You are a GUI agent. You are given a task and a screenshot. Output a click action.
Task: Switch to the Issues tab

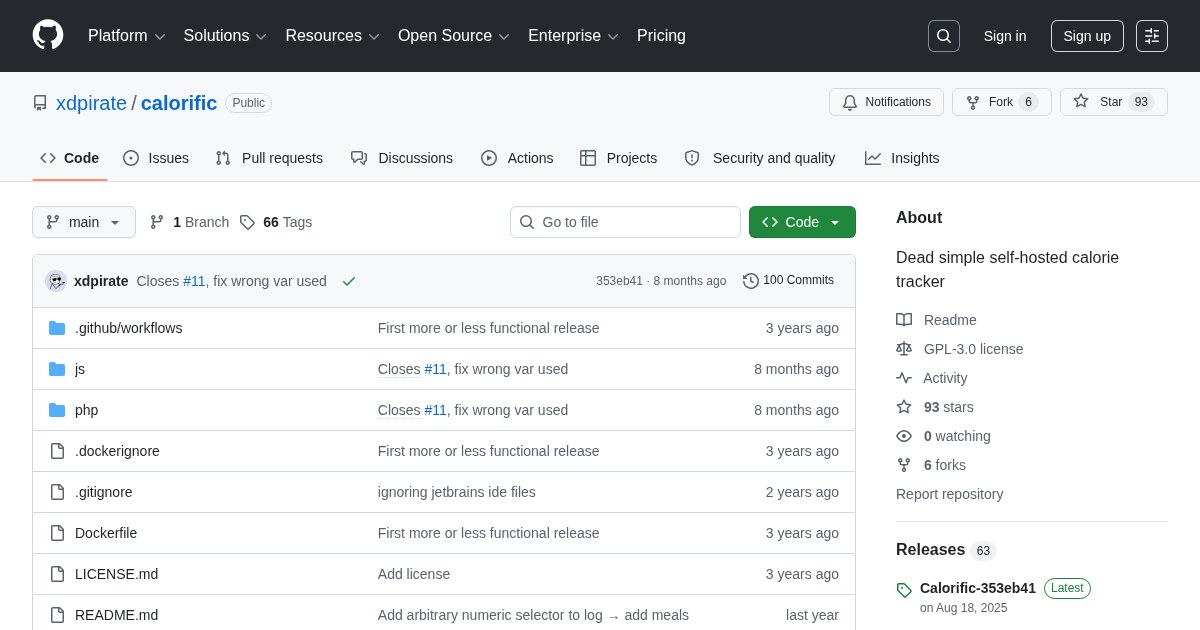coord(156,158)
